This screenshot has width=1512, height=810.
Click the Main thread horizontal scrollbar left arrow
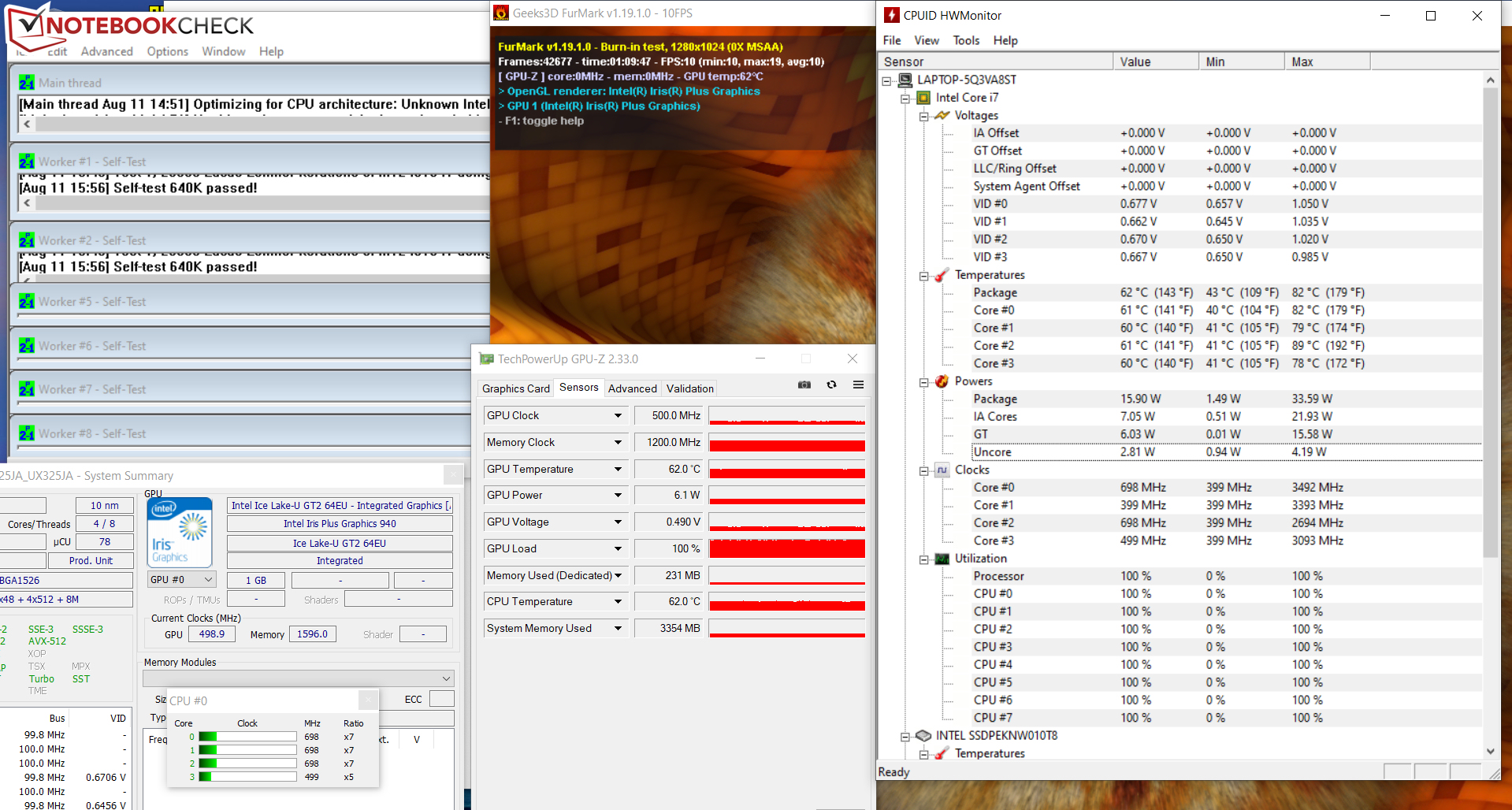[x=28, y=124]
